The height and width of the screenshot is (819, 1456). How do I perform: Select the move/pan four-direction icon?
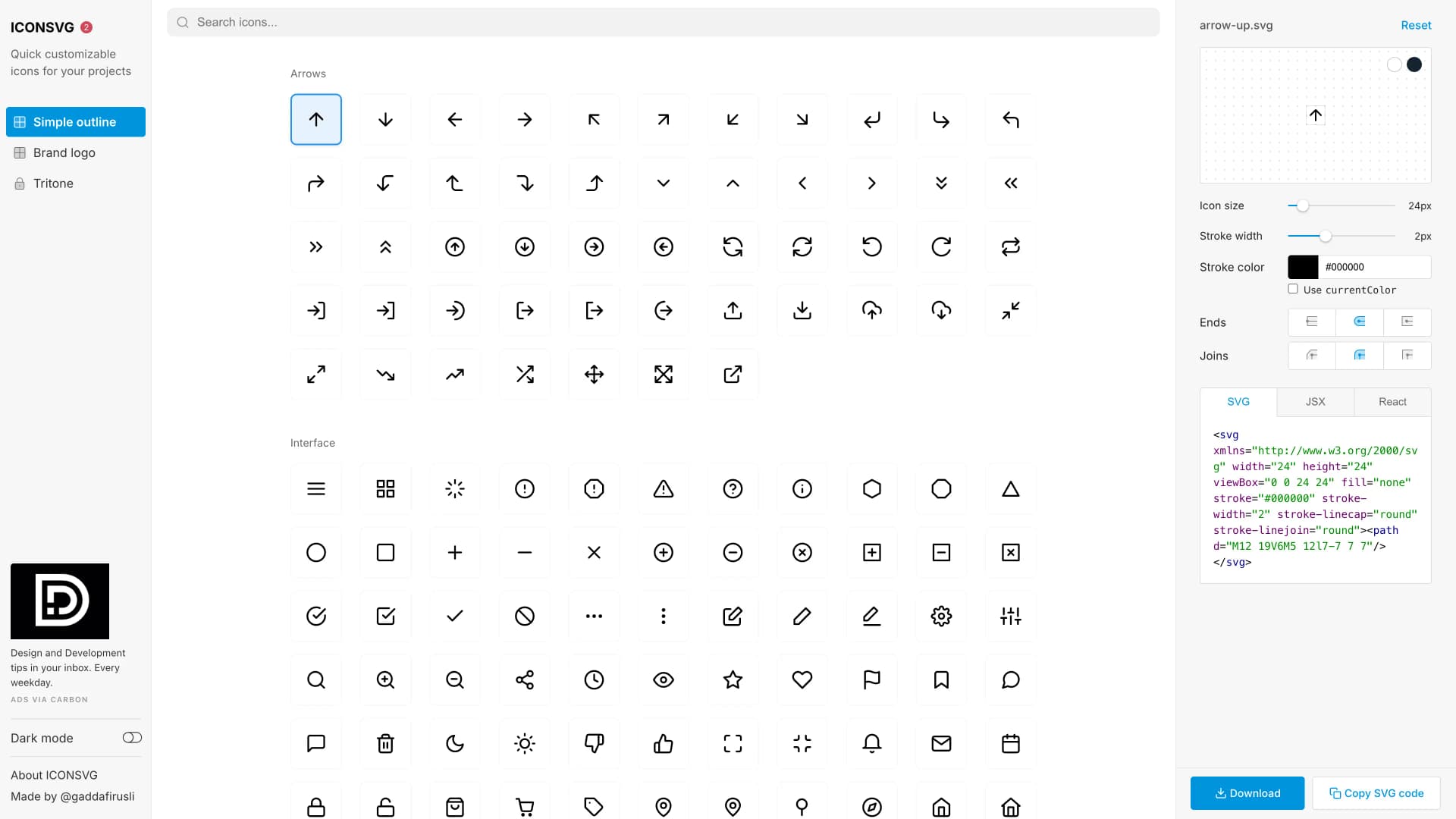point(594,374)
